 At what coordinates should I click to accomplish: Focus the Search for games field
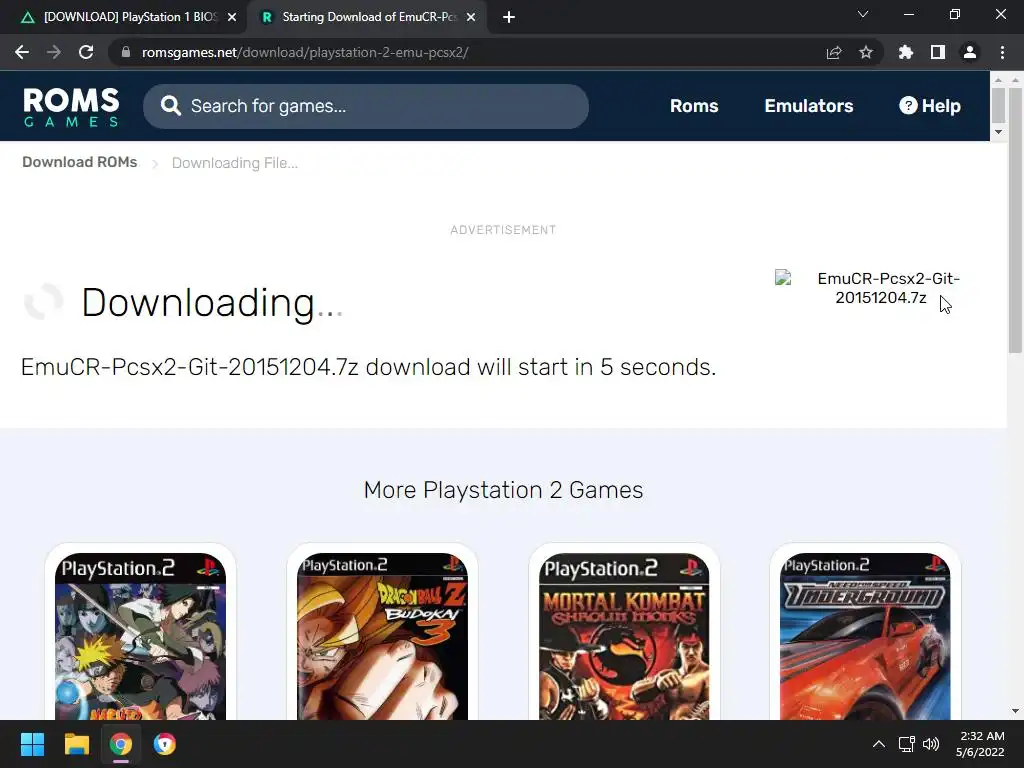(x=366, y=106)
